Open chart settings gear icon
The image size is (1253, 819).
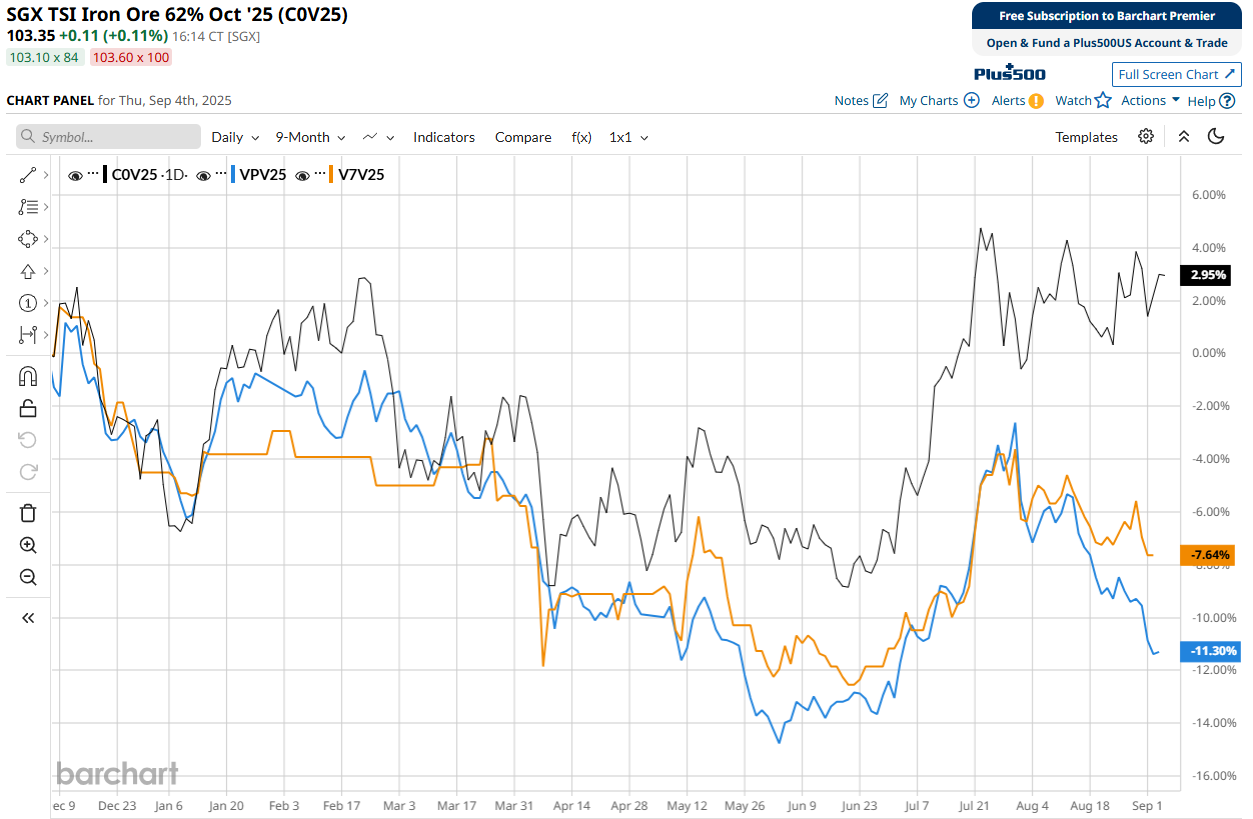tap(1146, 137)
